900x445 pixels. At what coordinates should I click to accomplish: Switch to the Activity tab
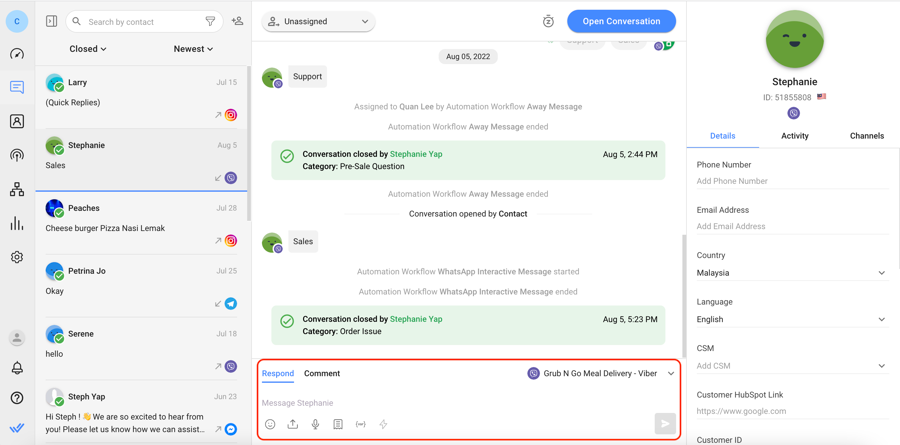(795, 136)
